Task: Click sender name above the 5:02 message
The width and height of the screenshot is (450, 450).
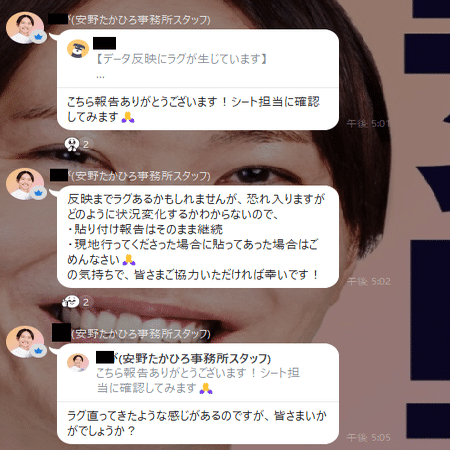Action: pyautogui.click(x=130, y=176)
